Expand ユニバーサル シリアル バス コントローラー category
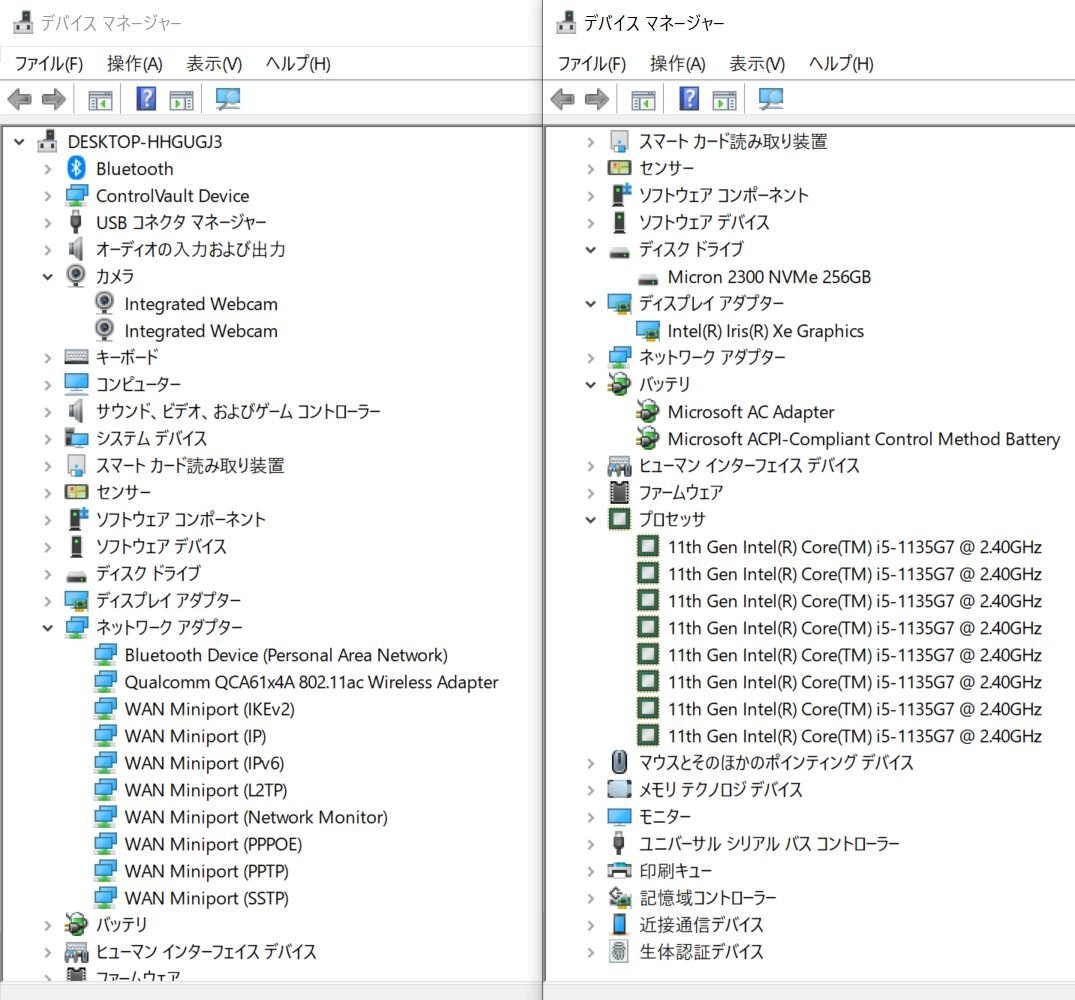This screenshot has width=1075, height=1000. click(x=590, y=844)
